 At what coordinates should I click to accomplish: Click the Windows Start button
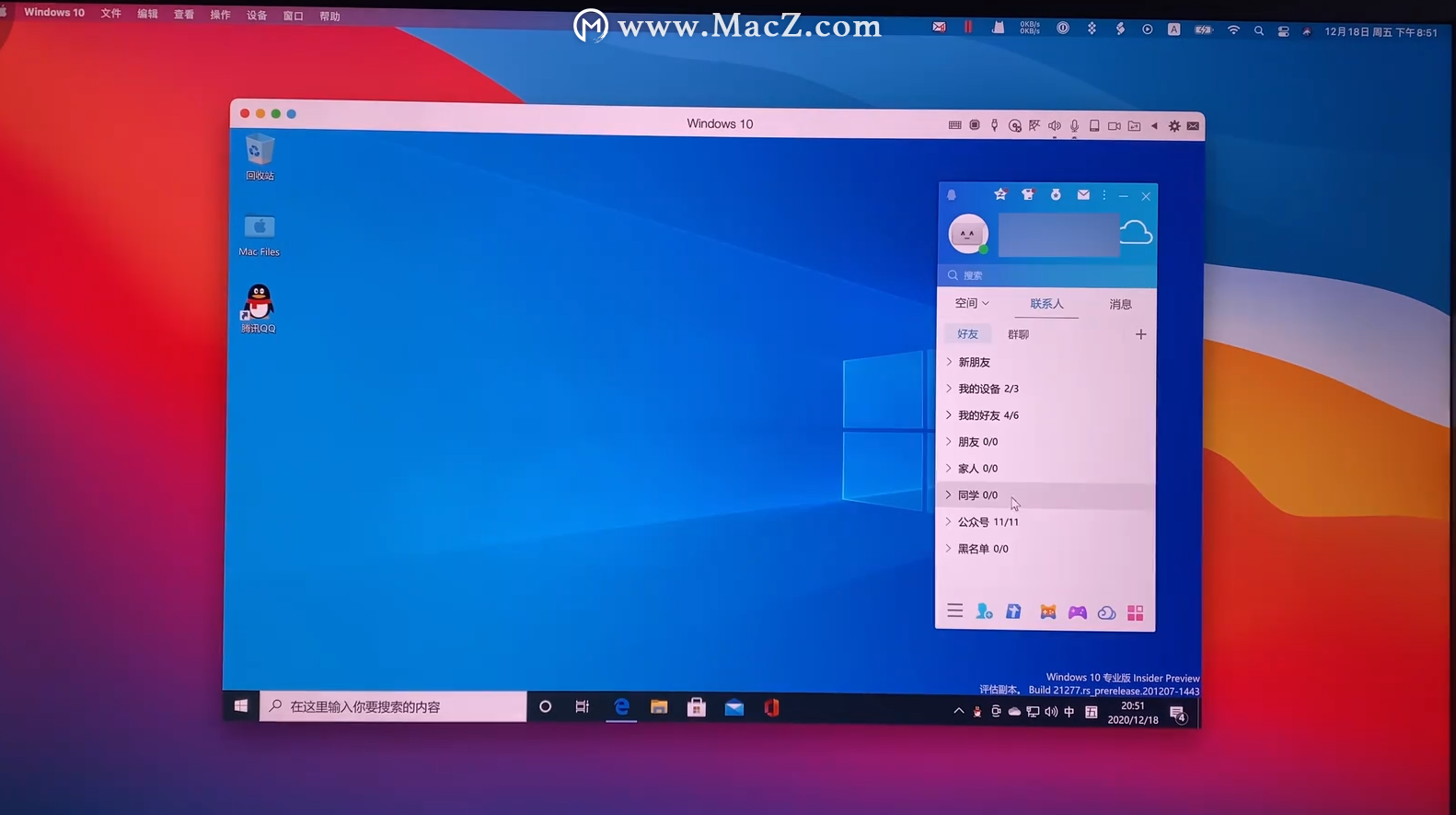tap(241, 705)
